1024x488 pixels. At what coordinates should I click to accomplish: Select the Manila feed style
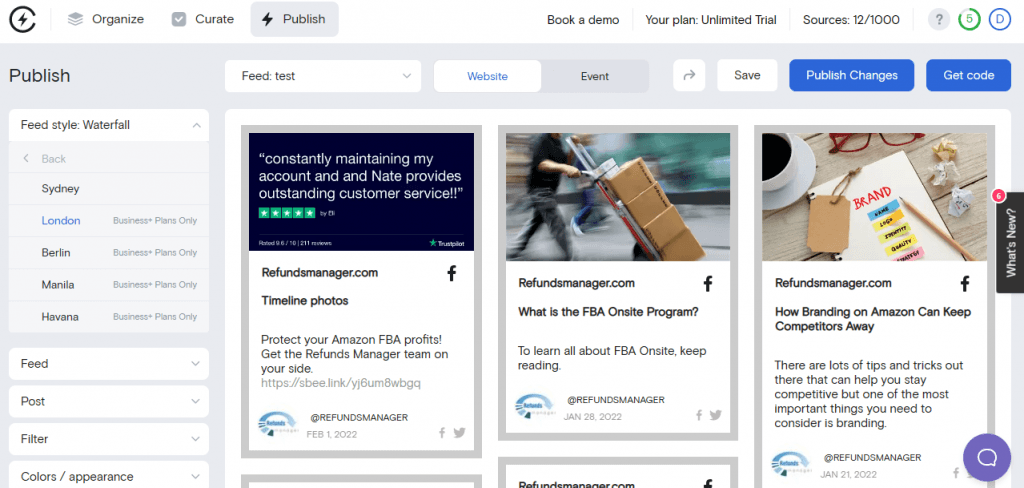[109, 285]
